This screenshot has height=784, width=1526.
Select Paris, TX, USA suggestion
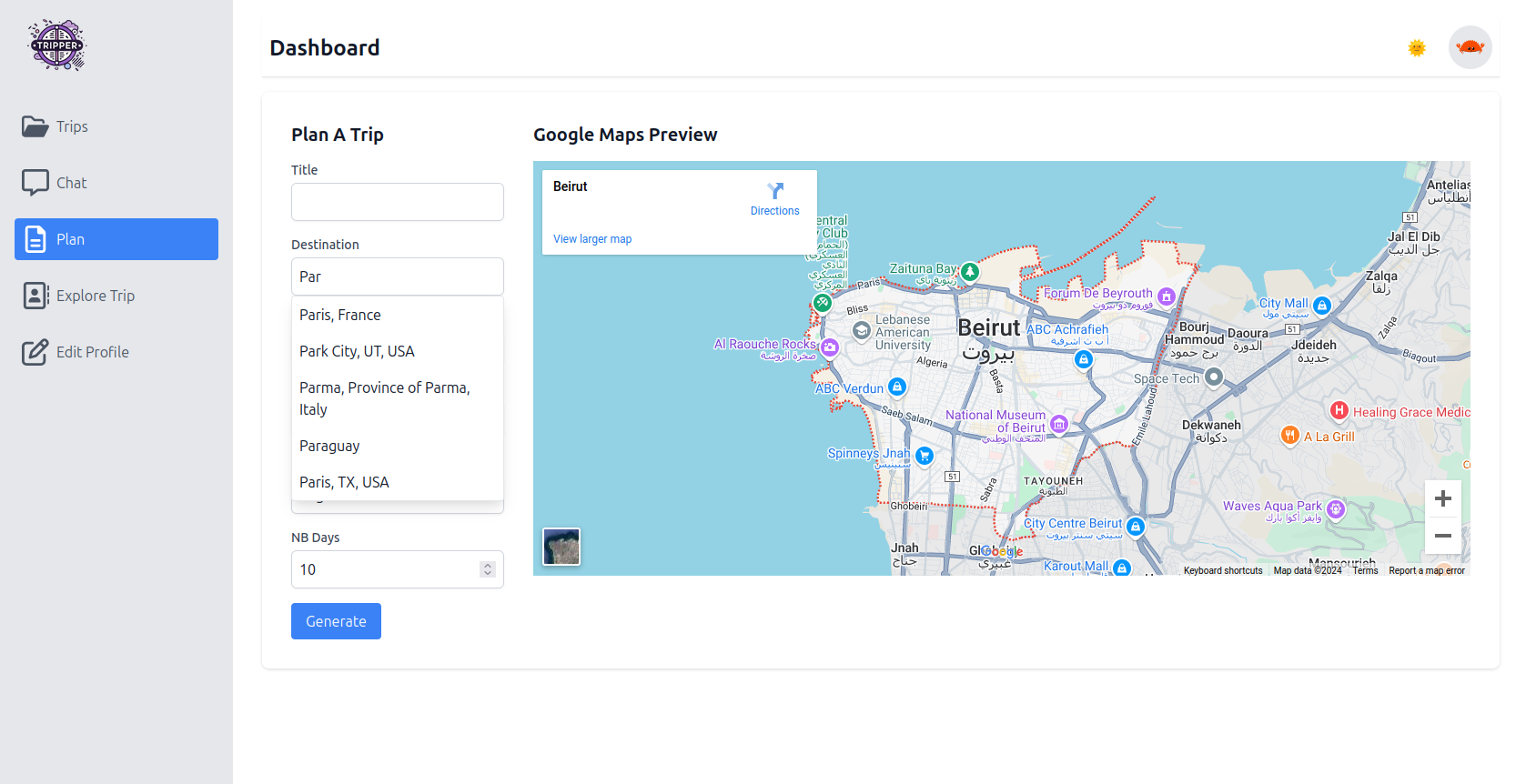(x=398, y=482)
